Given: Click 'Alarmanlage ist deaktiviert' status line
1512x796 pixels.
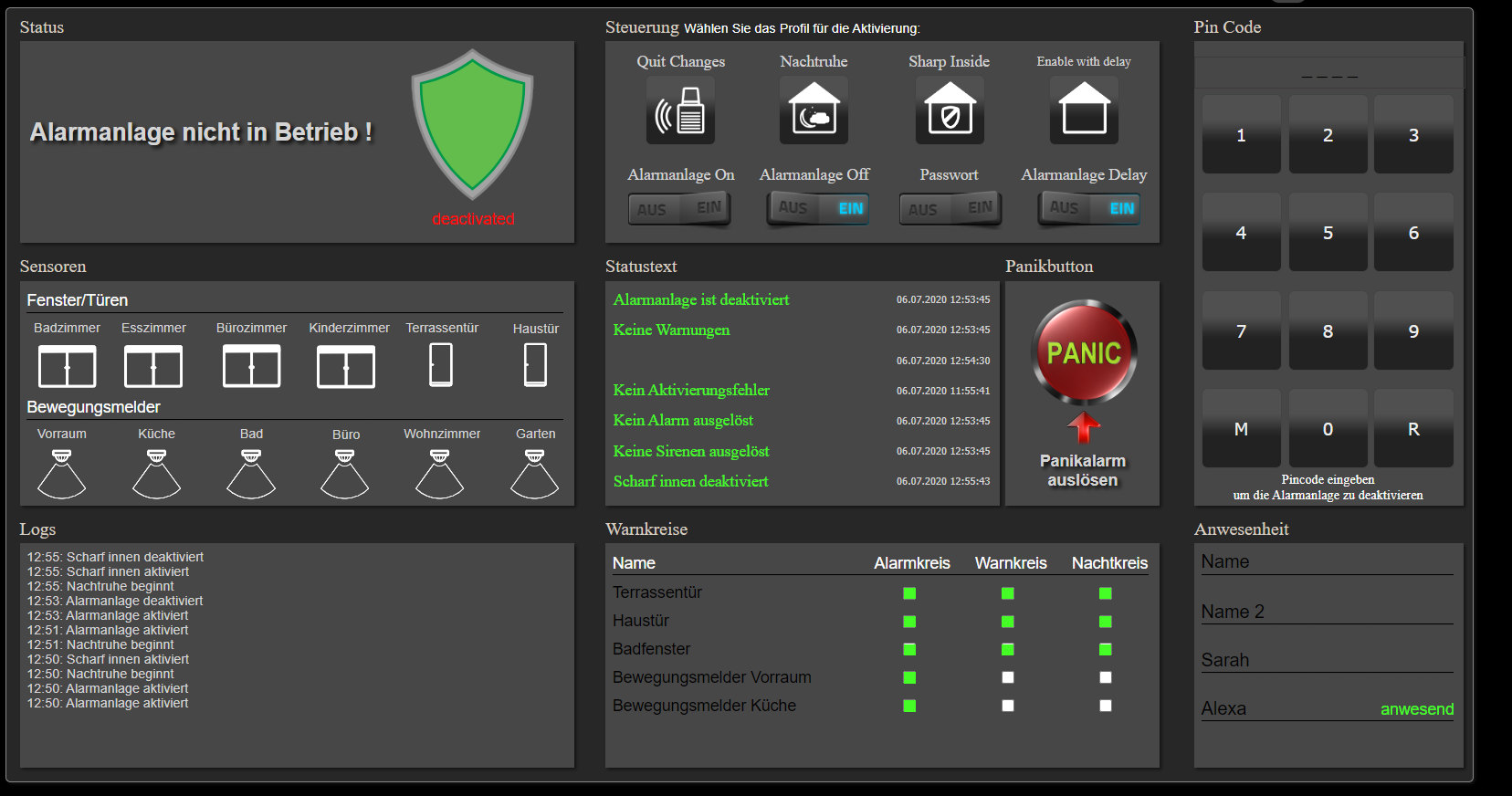Looking at the screenshot, I should [701, 299].
